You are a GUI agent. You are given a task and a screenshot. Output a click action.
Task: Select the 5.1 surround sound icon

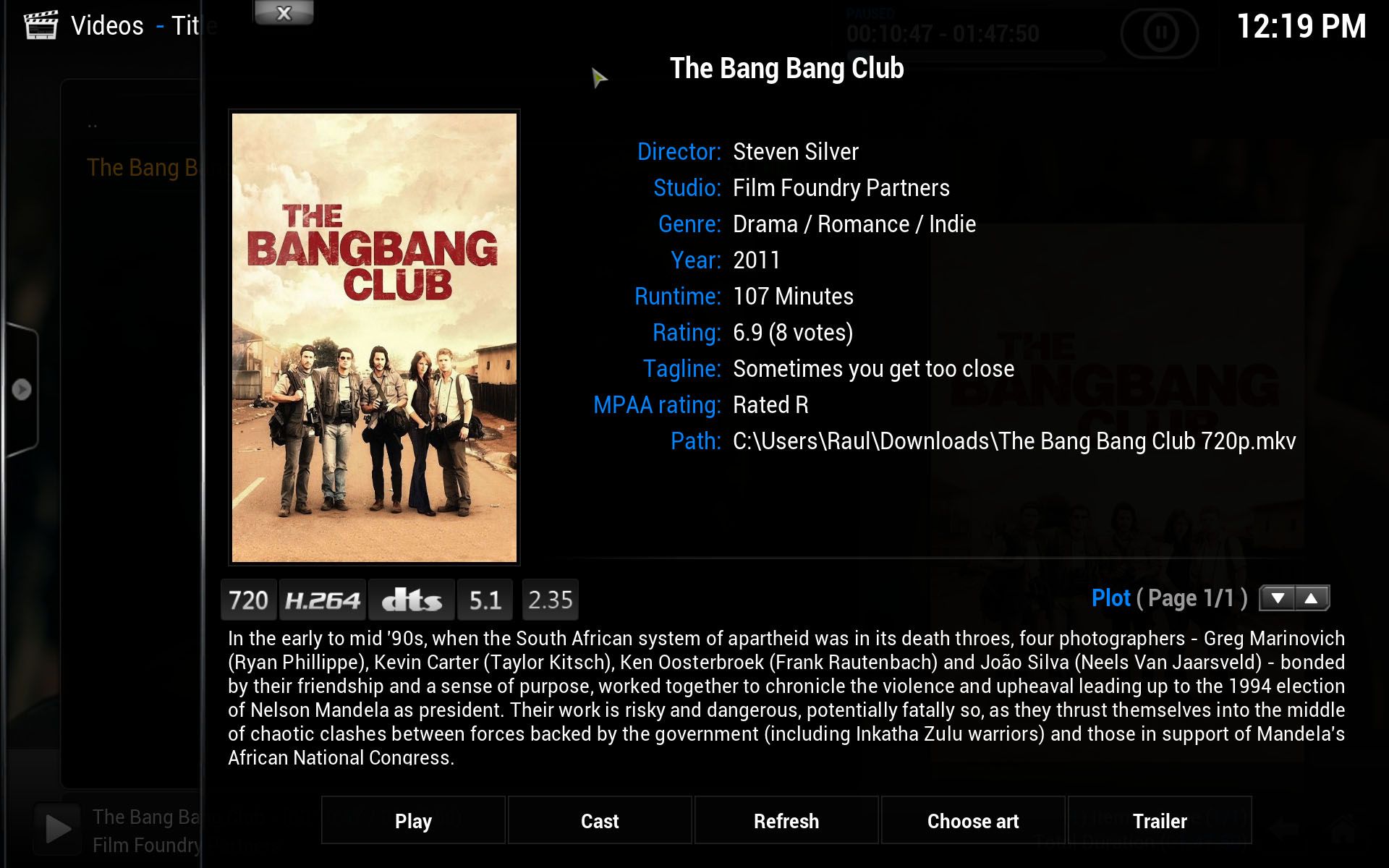click(486, 599)
